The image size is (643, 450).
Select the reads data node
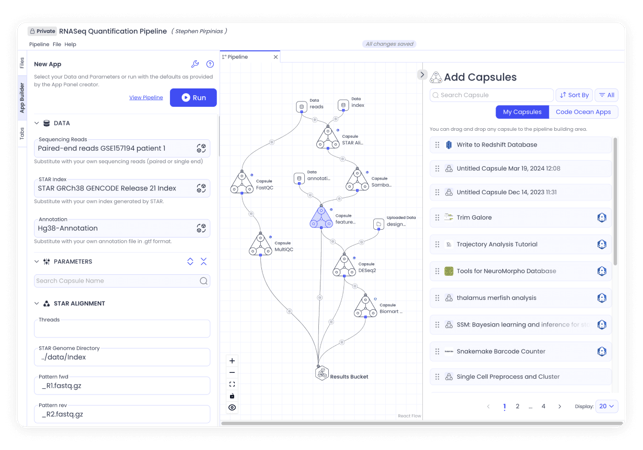coord(302,107)
